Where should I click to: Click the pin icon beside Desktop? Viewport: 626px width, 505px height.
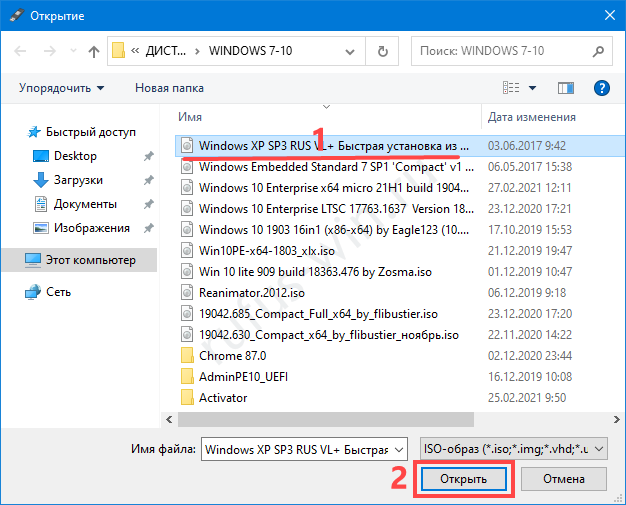[x=149, y=156]
